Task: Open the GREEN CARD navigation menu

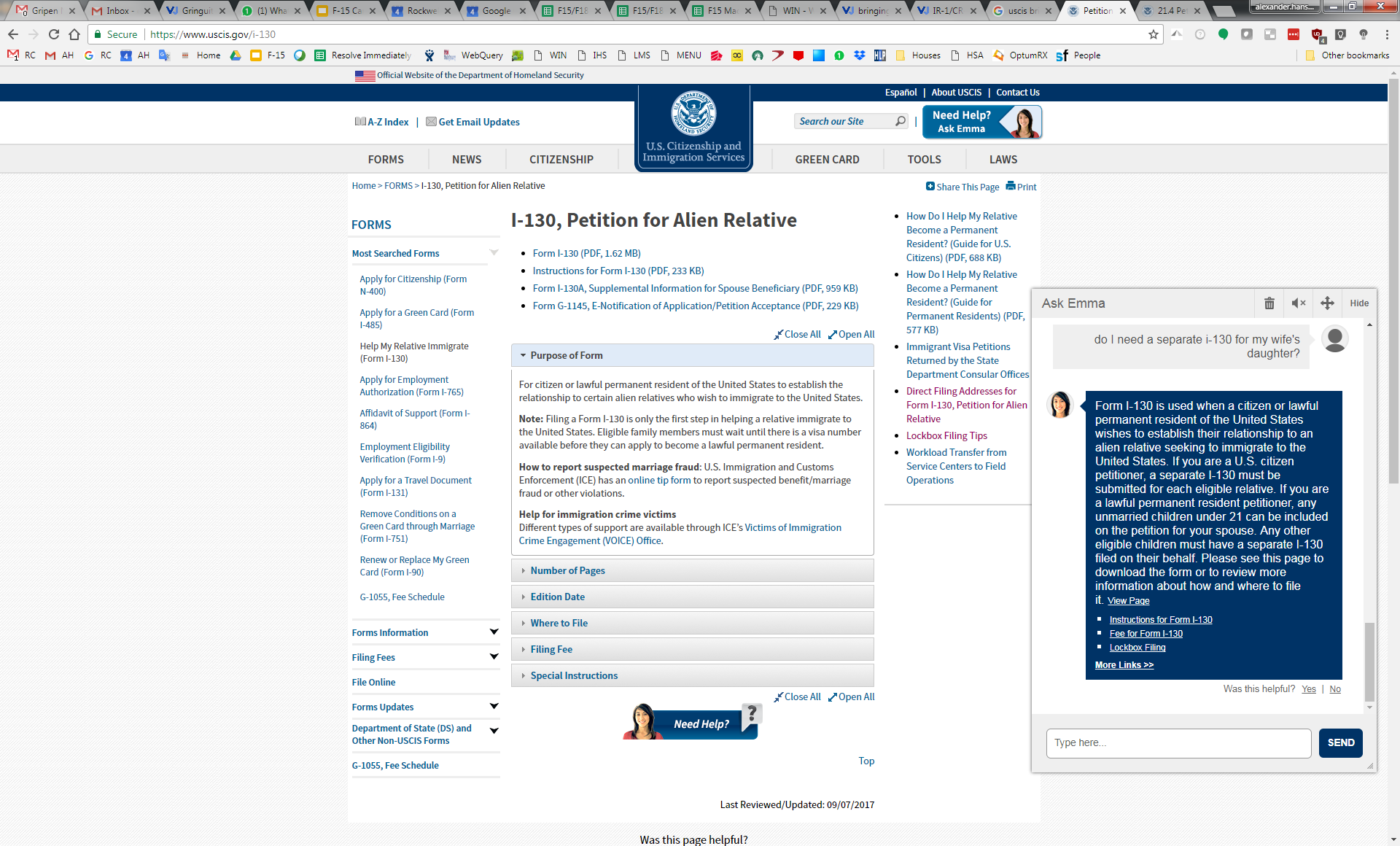Action: coord(827,159)
